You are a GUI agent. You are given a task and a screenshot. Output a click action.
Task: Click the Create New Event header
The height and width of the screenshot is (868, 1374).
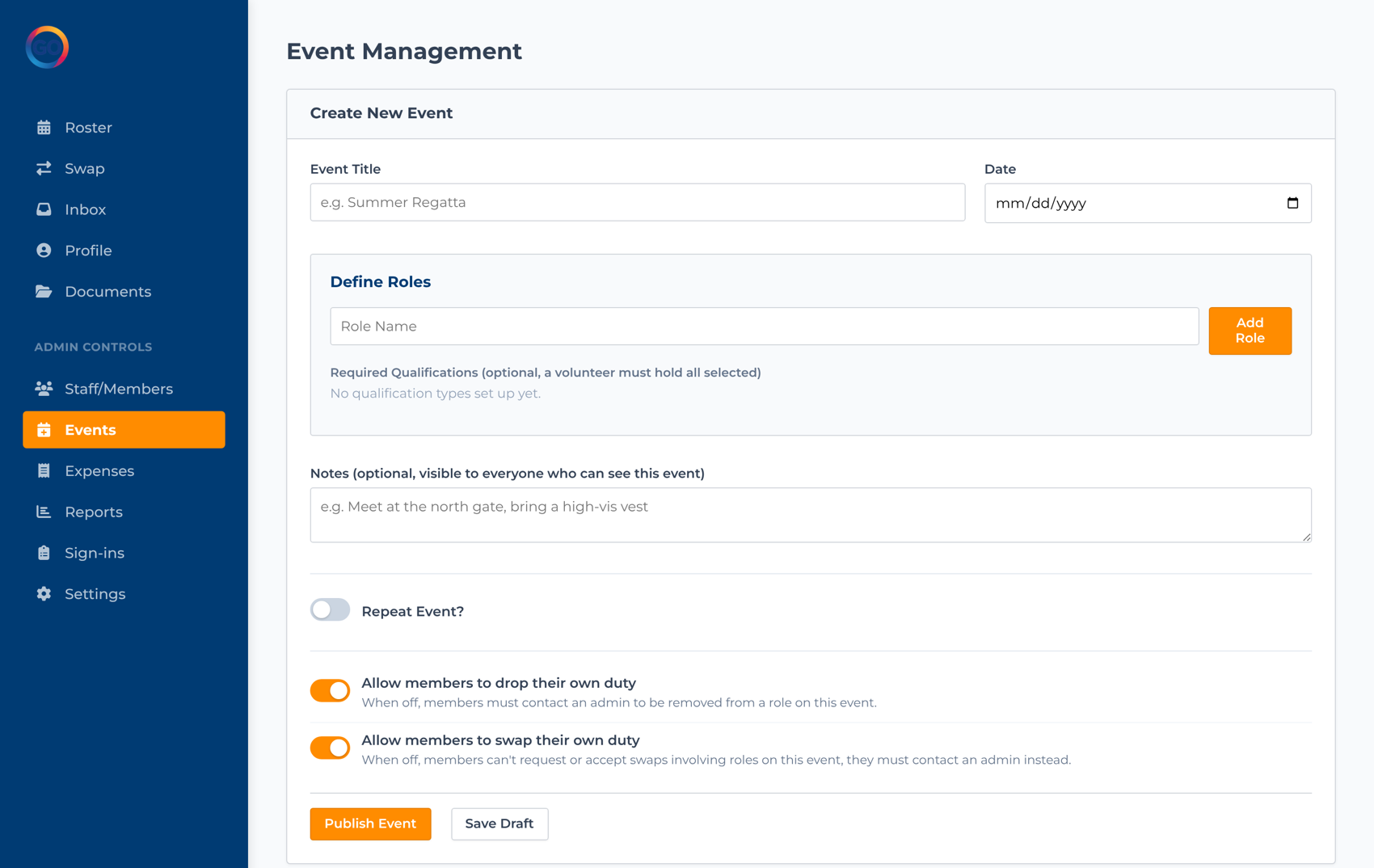coord(381,113)
